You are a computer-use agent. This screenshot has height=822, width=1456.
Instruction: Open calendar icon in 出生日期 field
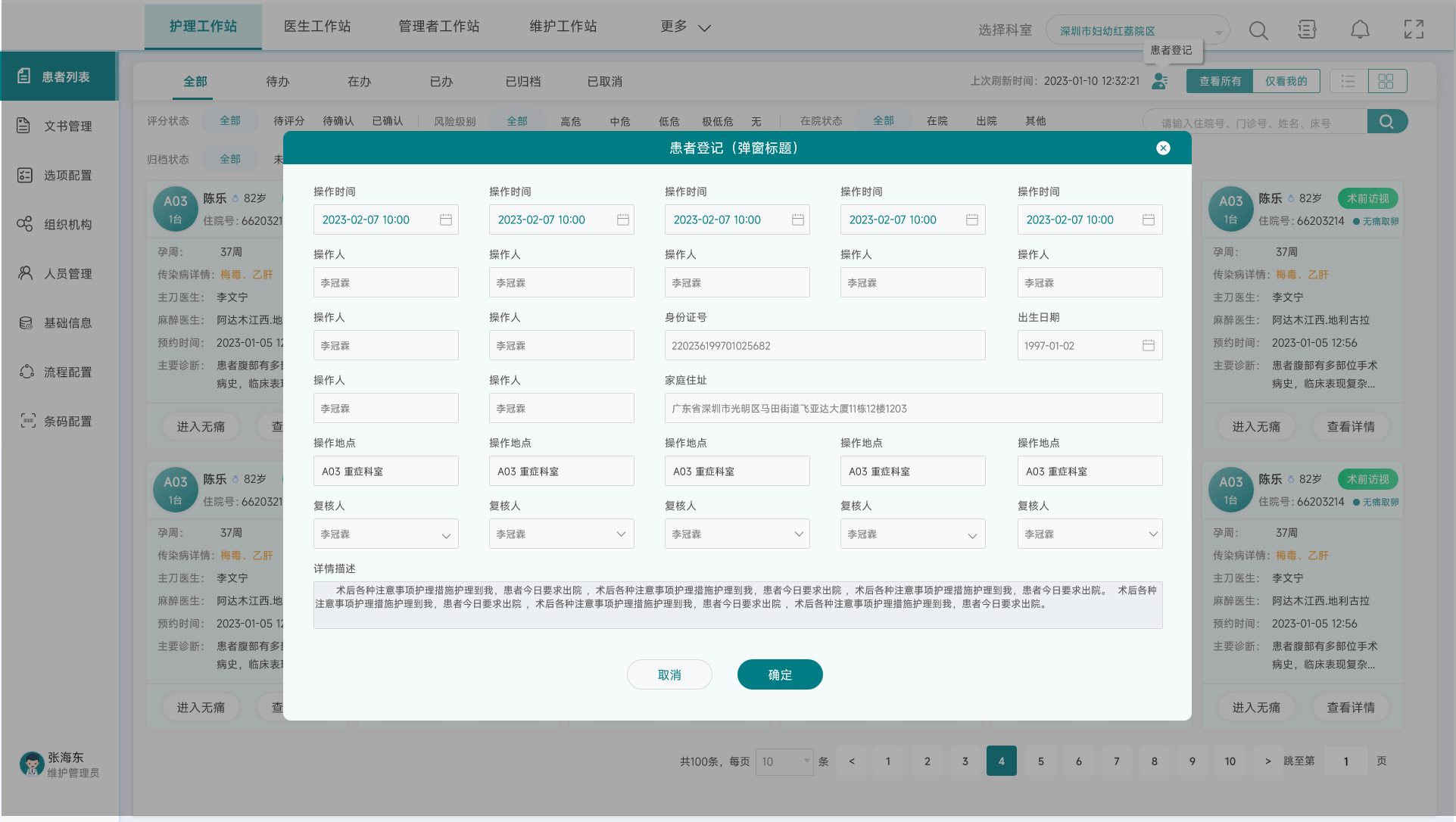(x=1149, y=345)
